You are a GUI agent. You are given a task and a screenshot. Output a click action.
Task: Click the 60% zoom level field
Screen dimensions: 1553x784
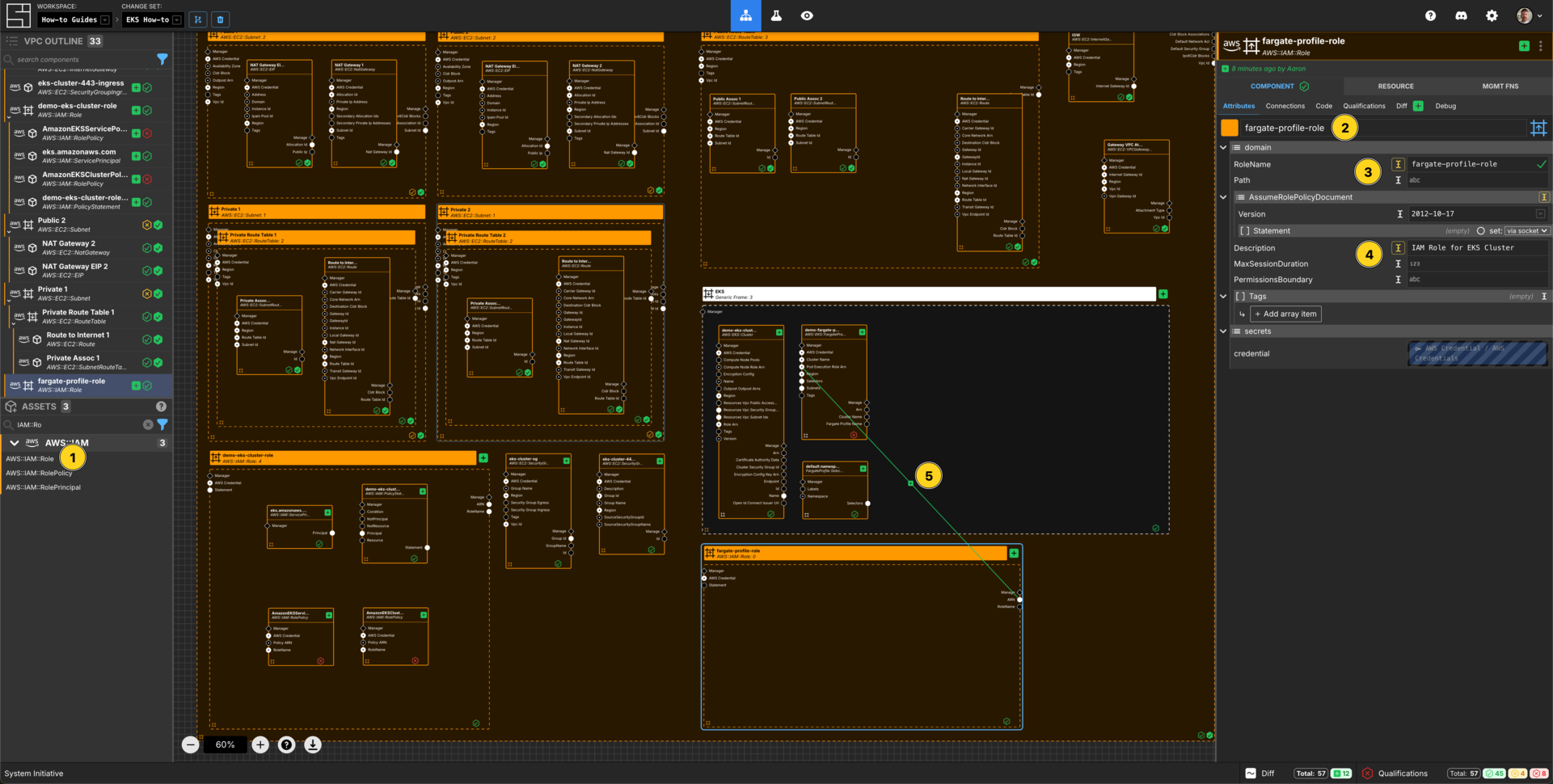[225, 744]
